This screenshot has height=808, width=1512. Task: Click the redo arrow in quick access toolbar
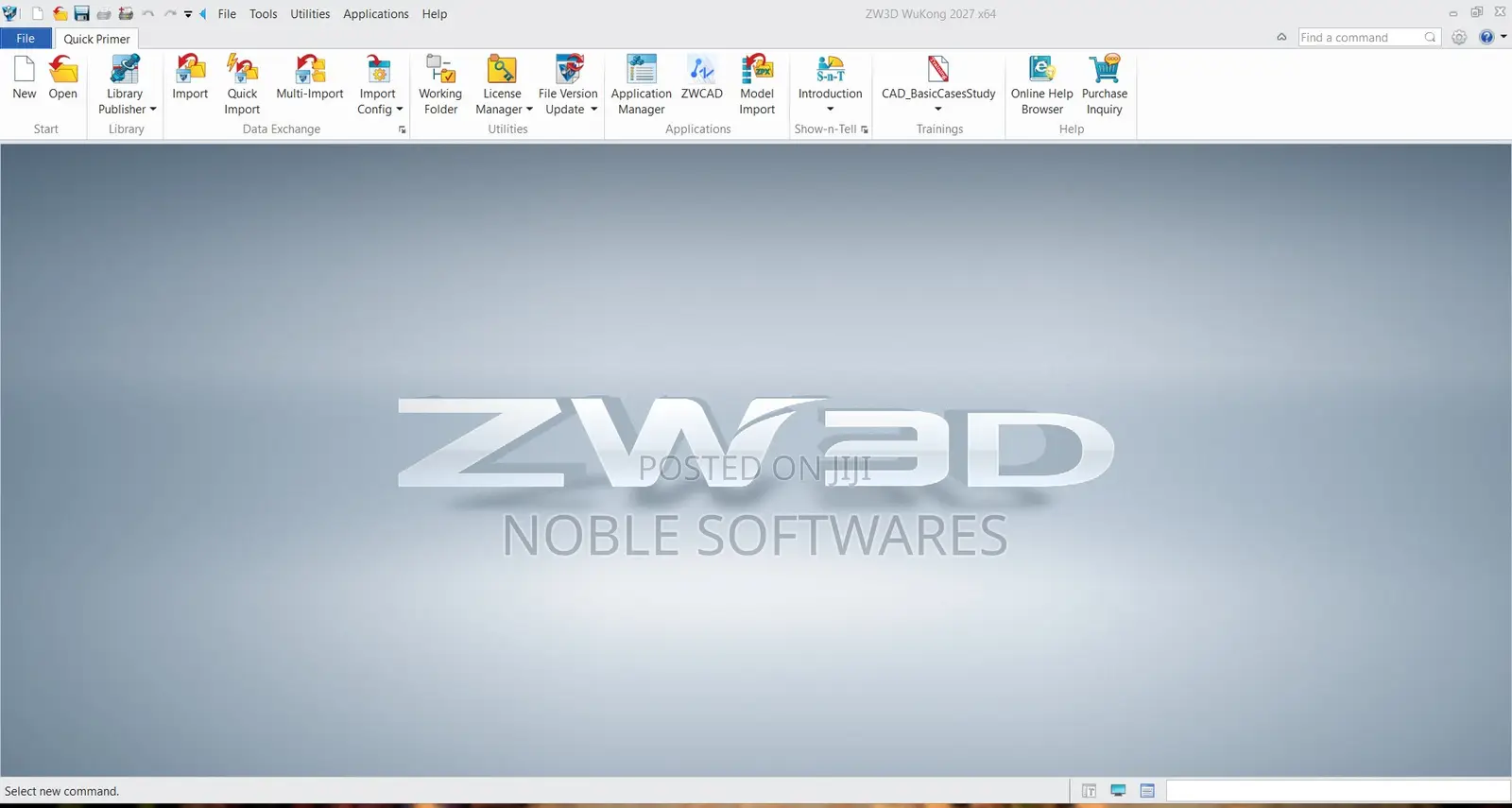[x=170, y=14]
